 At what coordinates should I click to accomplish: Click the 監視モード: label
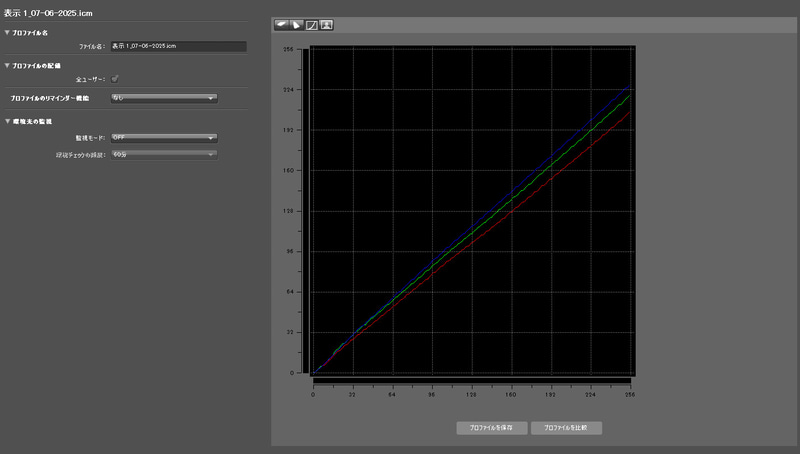pos(90,138)
